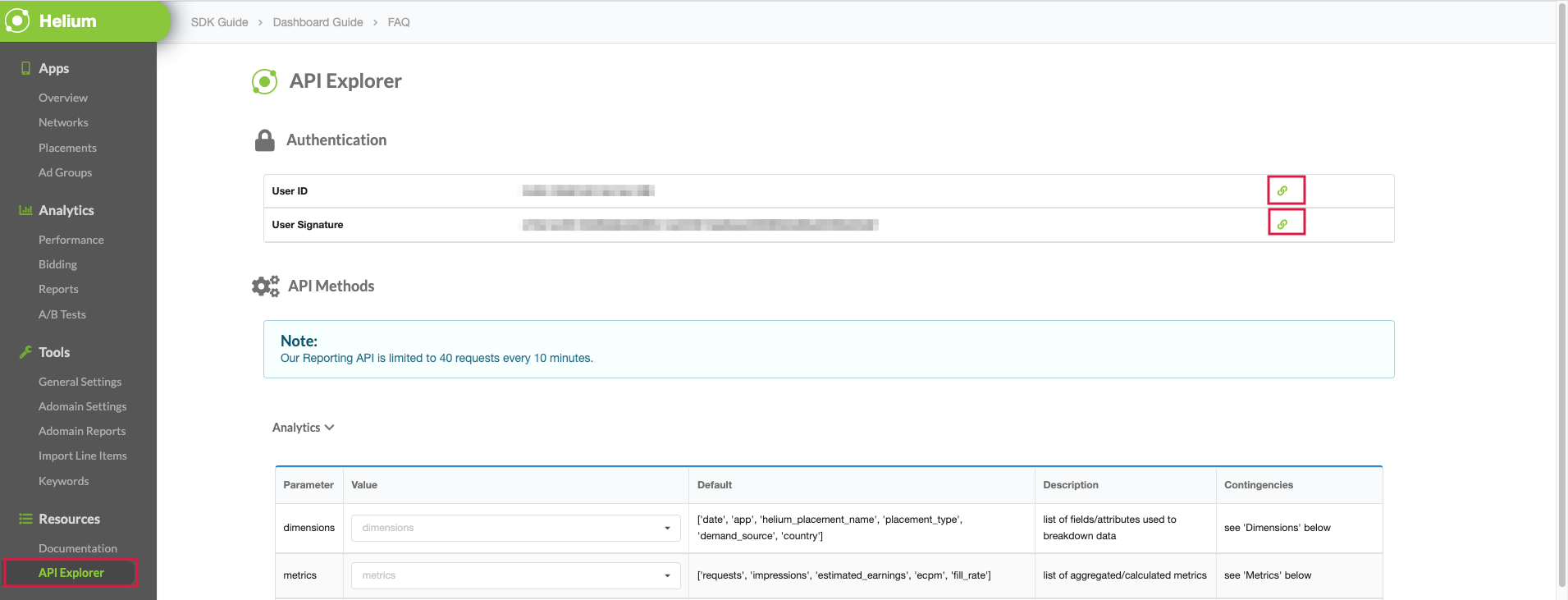Open Performance under Analytics
1568x600 pixels.
coord(71,240)
